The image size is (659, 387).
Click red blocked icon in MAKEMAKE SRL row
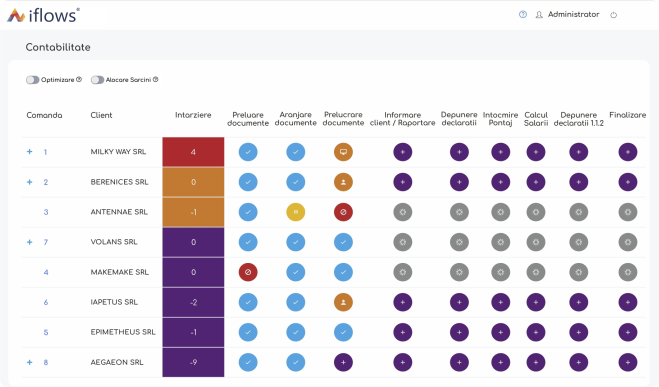click(x=248, y=272)
